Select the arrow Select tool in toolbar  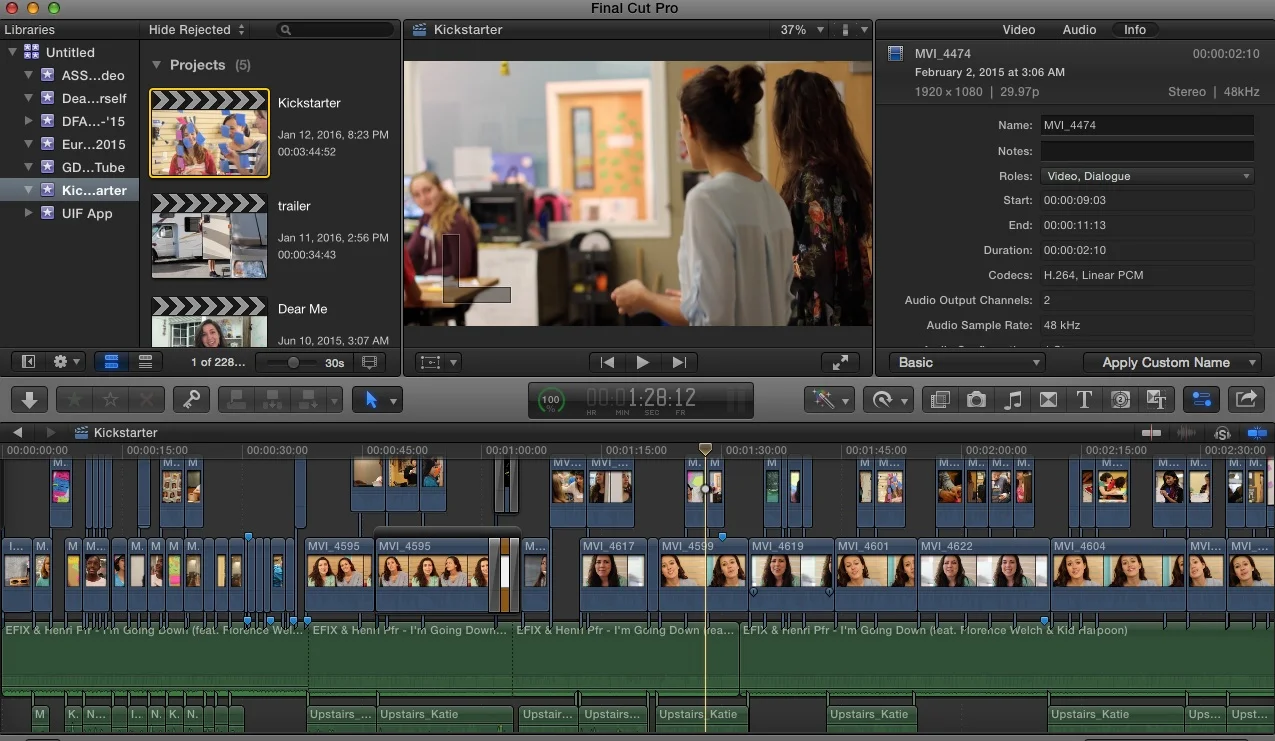pos(371,400)
